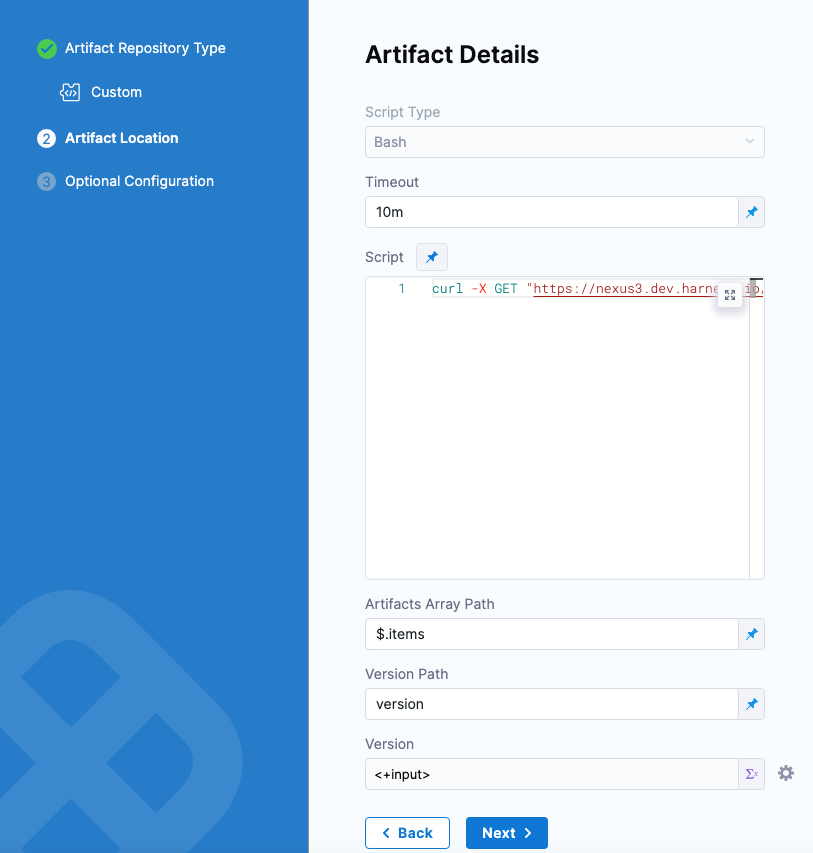Open the Script Type Bash dropdown
Screen dimensions: 813x853
coord(564,142)
